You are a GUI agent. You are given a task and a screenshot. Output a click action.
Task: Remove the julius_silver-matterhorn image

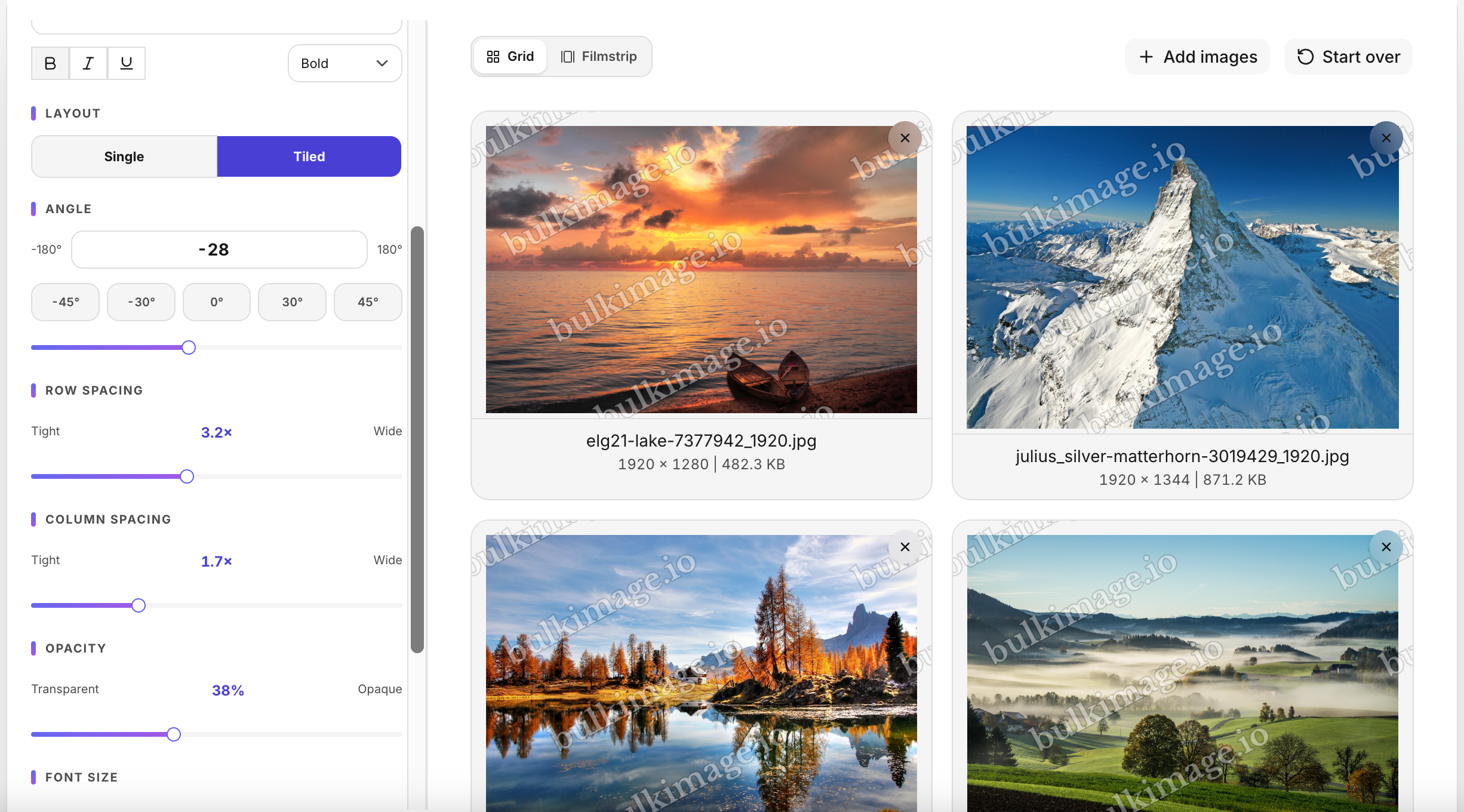(1386, 138)
